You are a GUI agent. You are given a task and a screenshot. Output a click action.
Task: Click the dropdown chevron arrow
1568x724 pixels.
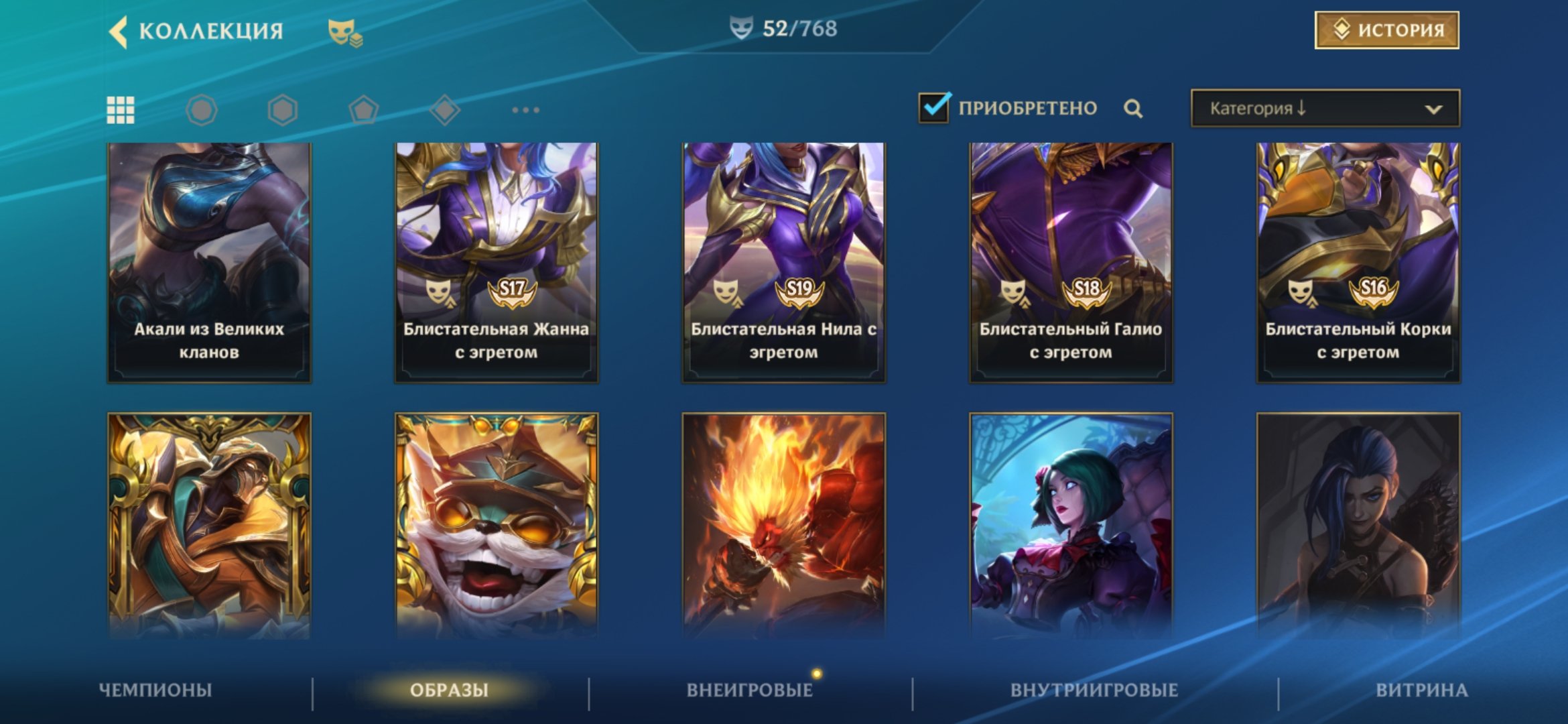click(x=1433, y=109)
